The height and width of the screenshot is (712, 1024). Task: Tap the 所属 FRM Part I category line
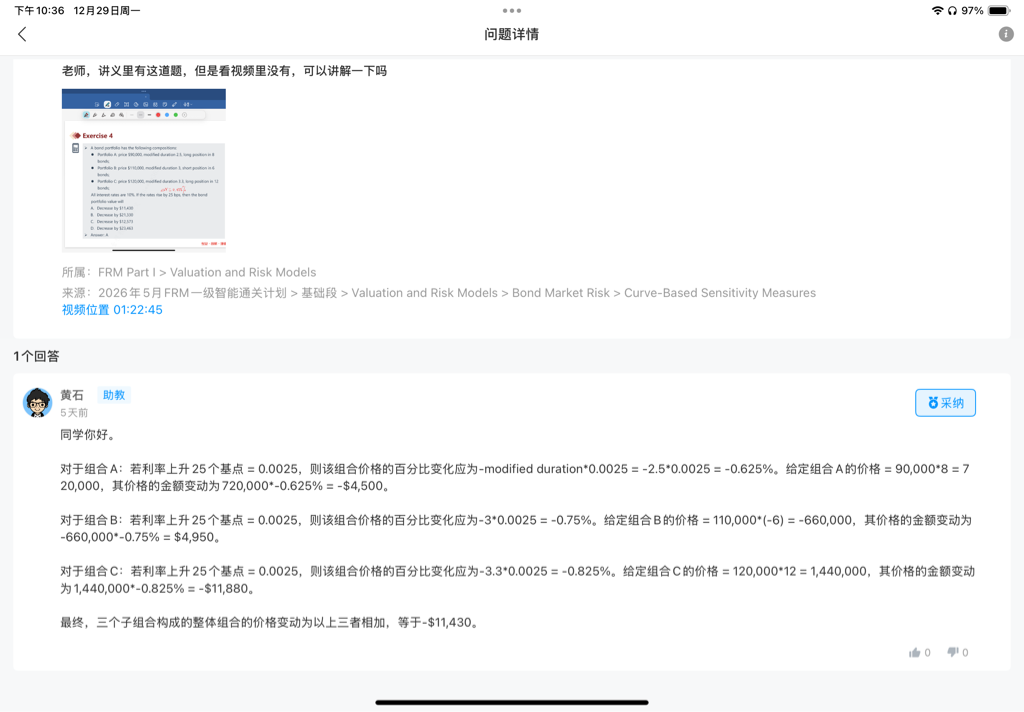pos(189,272)
